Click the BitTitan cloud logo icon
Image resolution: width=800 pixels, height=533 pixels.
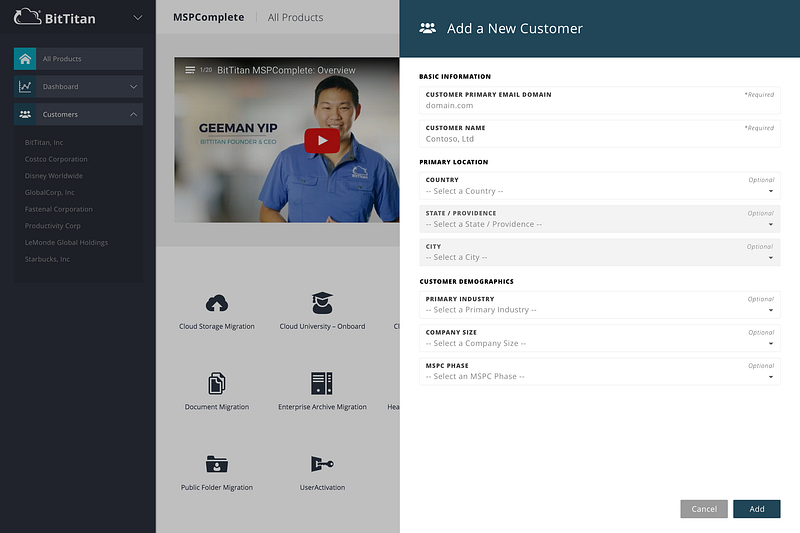[28, 16]
